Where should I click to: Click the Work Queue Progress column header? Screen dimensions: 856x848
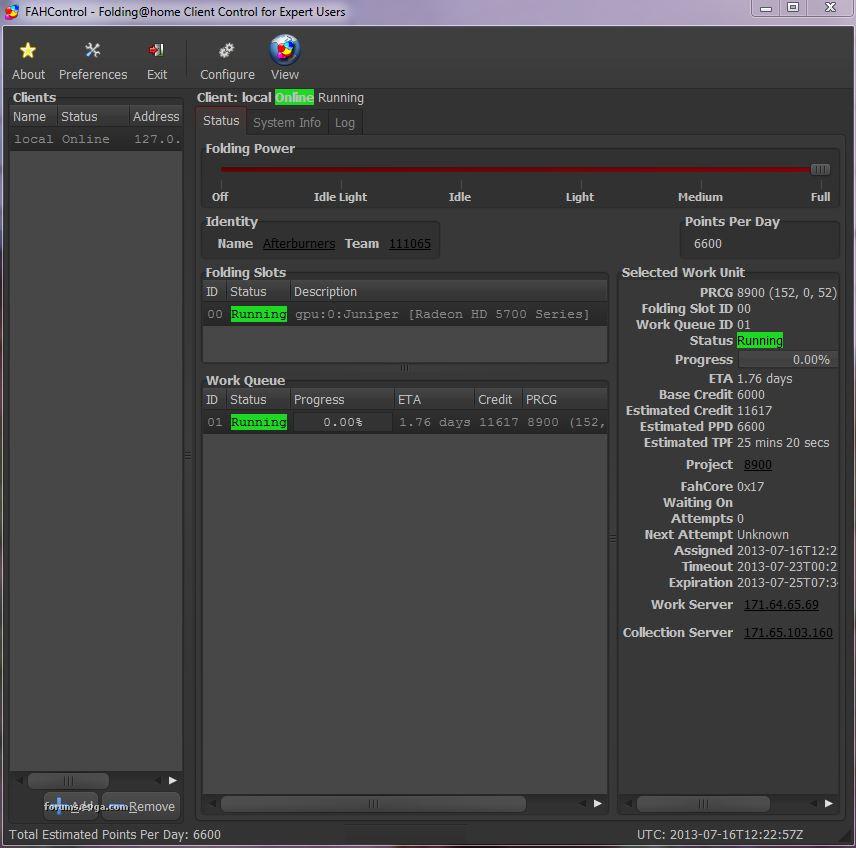point(342,400)
